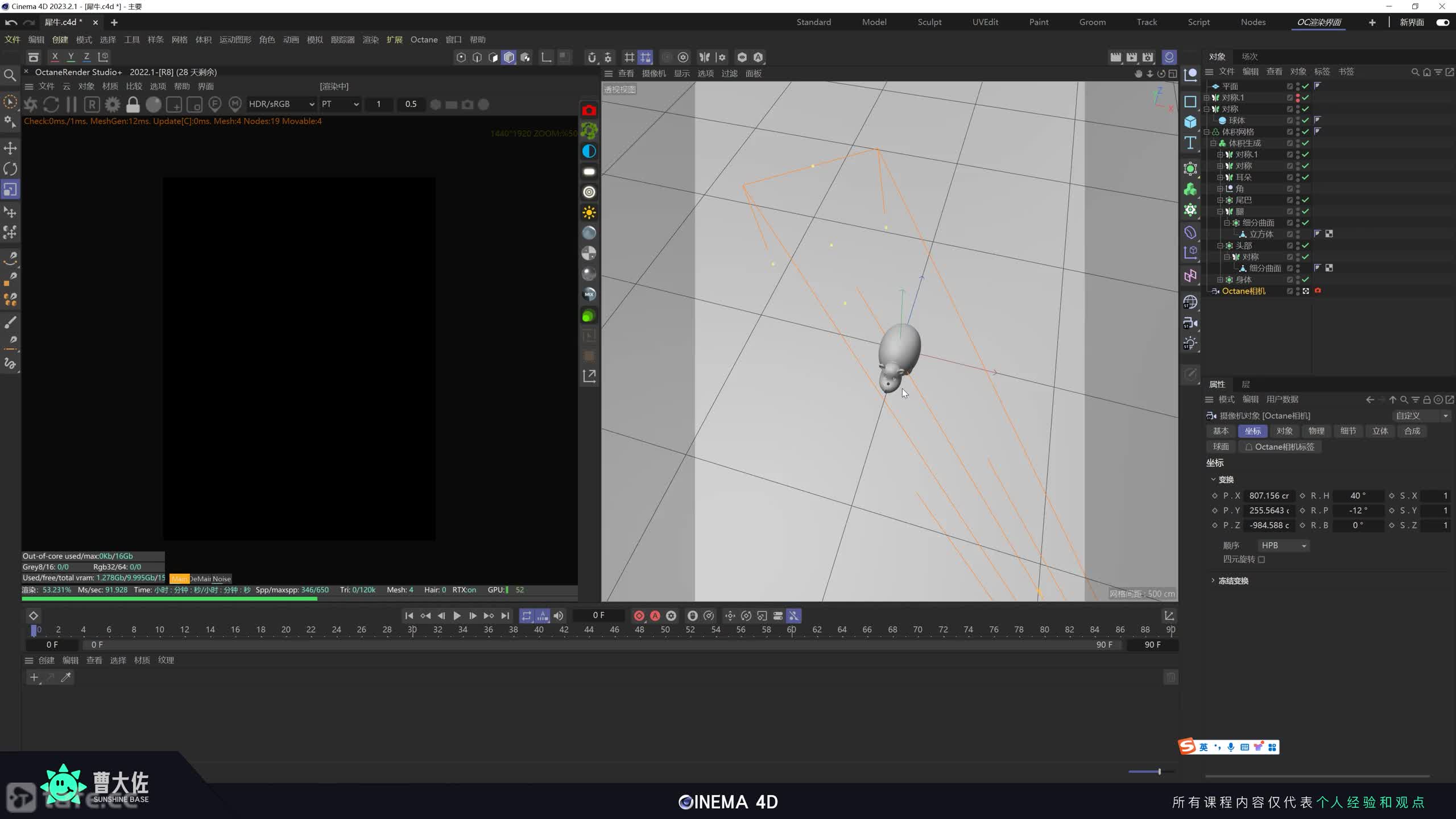Click the Octane settings gear icon

click(113, 105)
